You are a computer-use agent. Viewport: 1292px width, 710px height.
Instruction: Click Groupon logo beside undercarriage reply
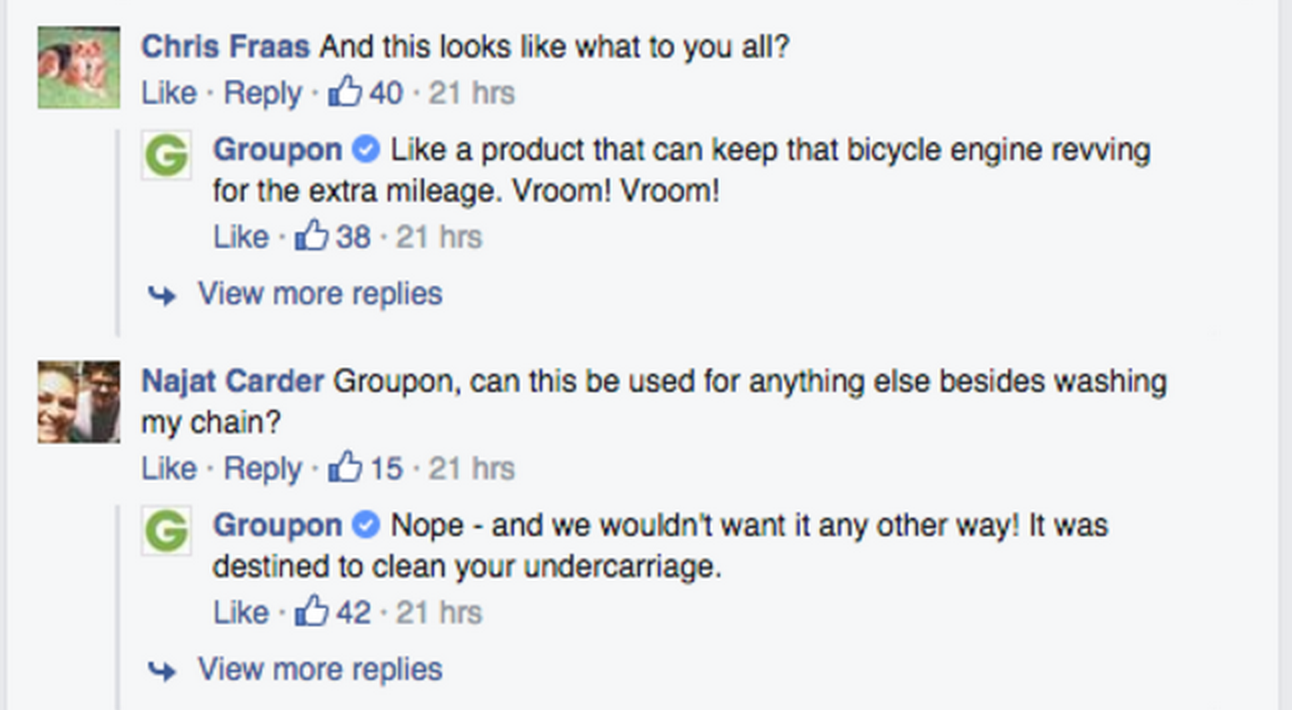pyautogui.click(x=166, y=532)
